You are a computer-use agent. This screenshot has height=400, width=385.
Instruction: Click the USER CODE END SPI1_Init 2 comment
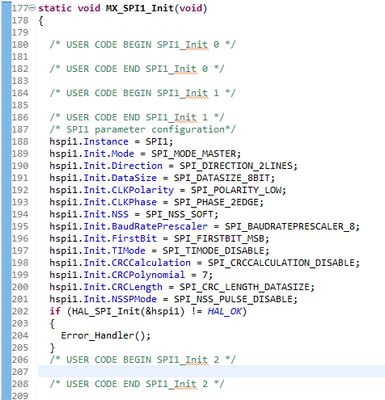137,384
